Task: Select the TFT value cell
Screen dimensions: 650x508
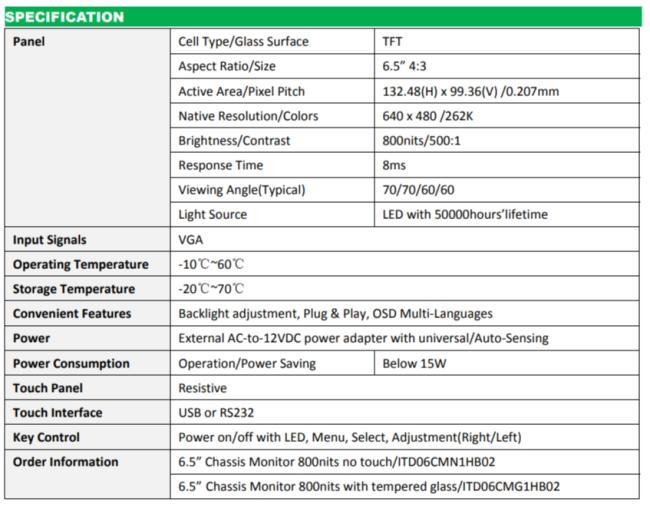Action: click(393, 42)
